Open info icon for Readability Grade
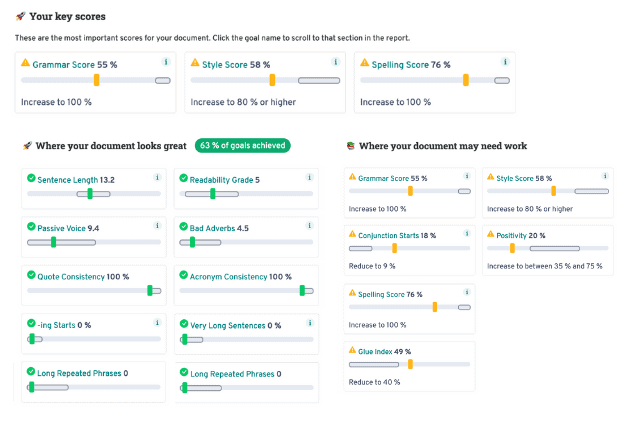 click(310, 178)
